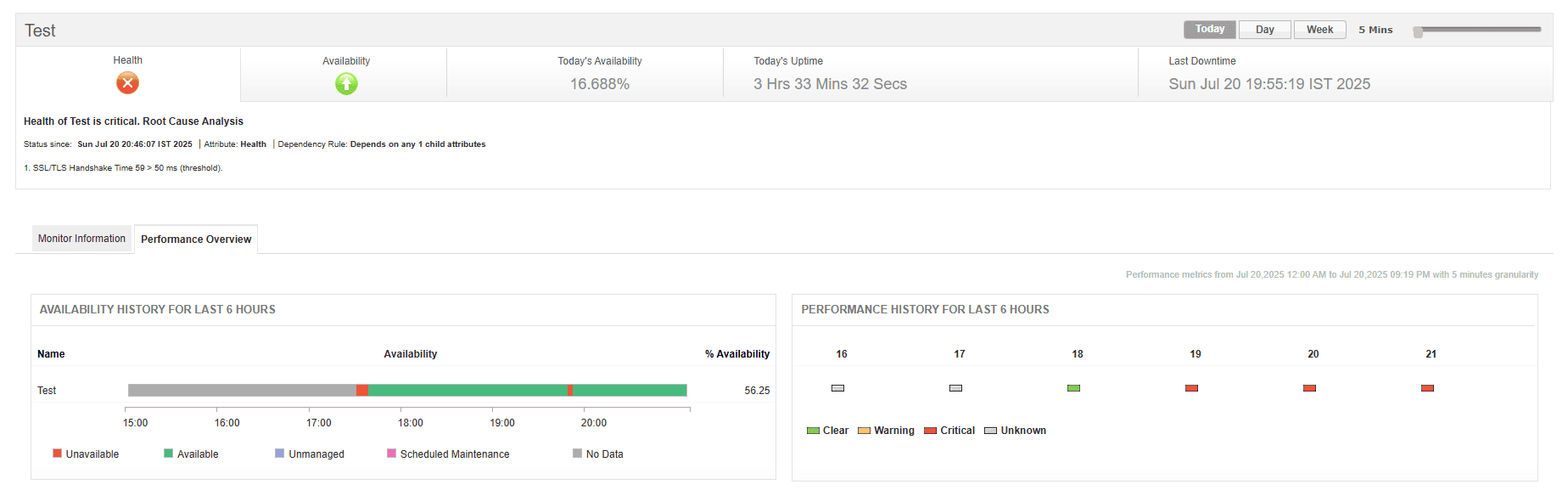Click the Warning legend color icon
The width and height of the screenshot is (1568, 496).
pos(865,431)
